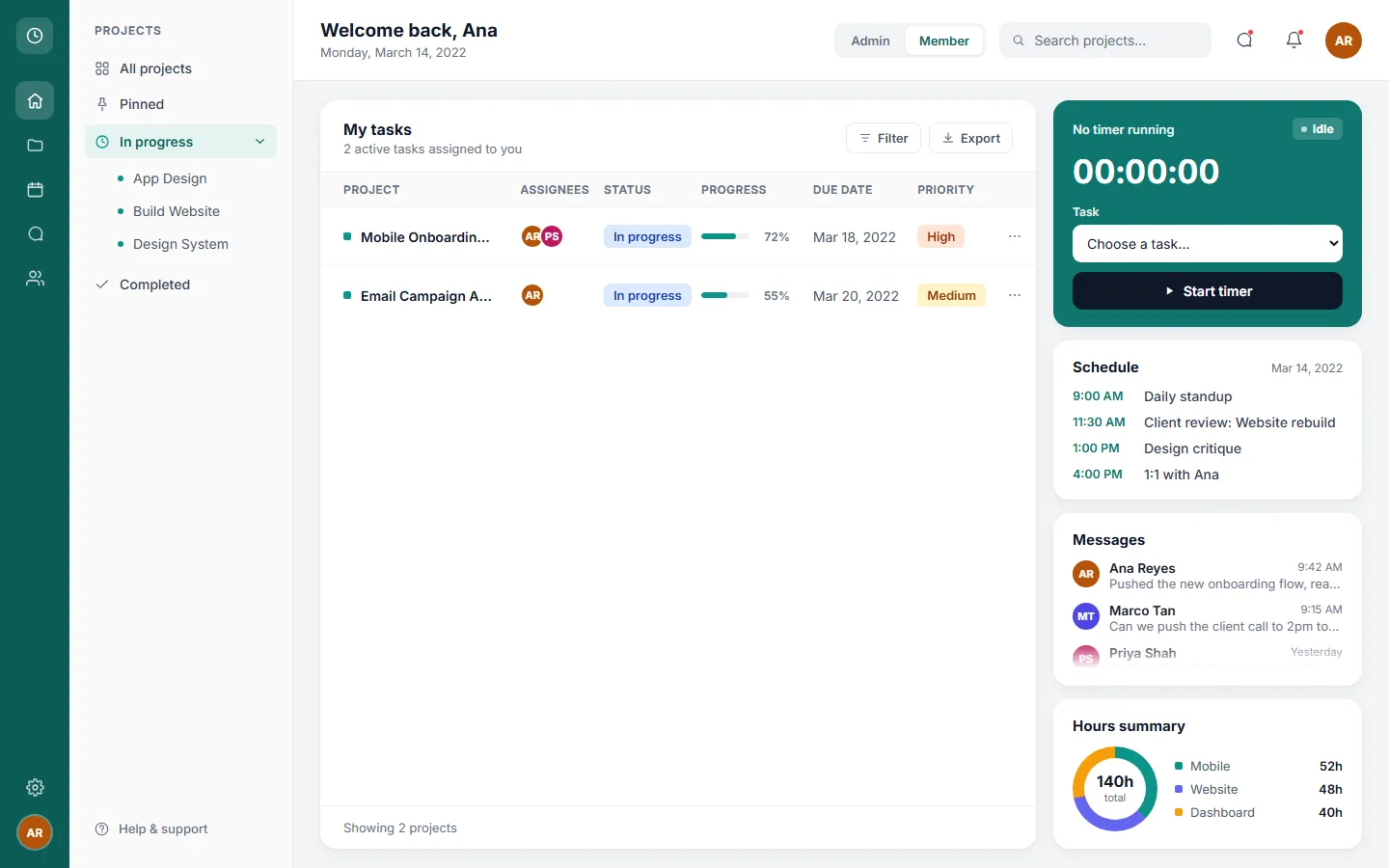Screen dimensions: 1389x868
Task: Click the Design critique schedule entry
Action: tap(1208, 448)
